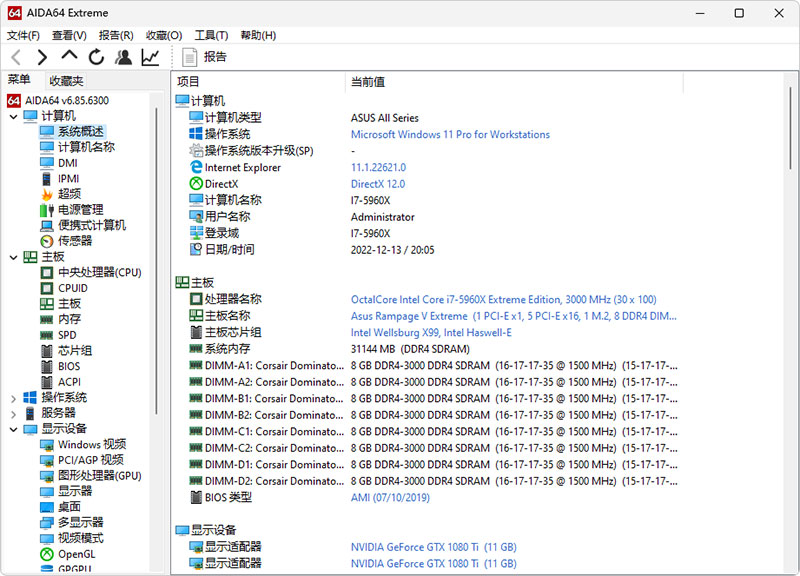The image size is (800, 576).
Task: Click the 多显示器 icon
Action: tap(46, 523)
